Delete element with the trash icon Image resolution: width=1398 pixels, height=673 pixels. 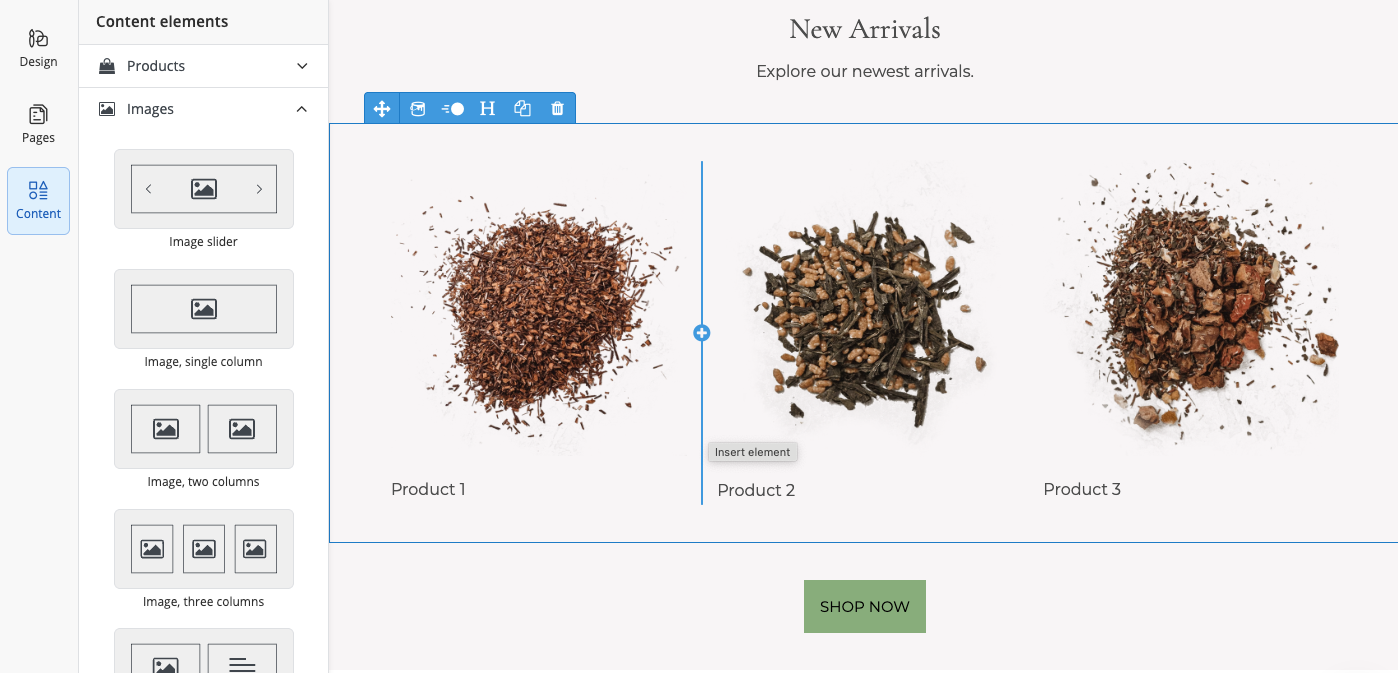pos(558,108)
